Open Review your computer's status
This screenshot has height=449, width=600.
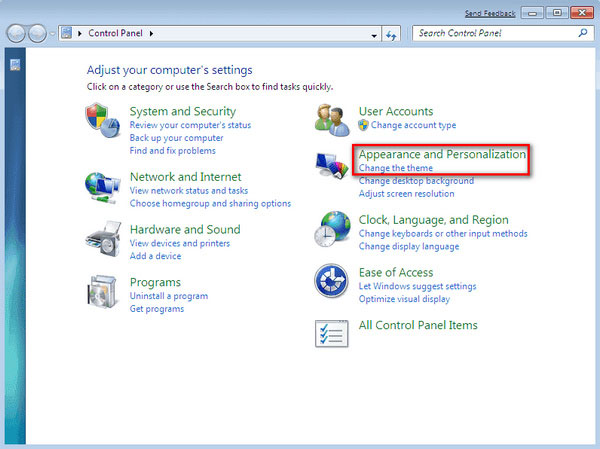190,125
